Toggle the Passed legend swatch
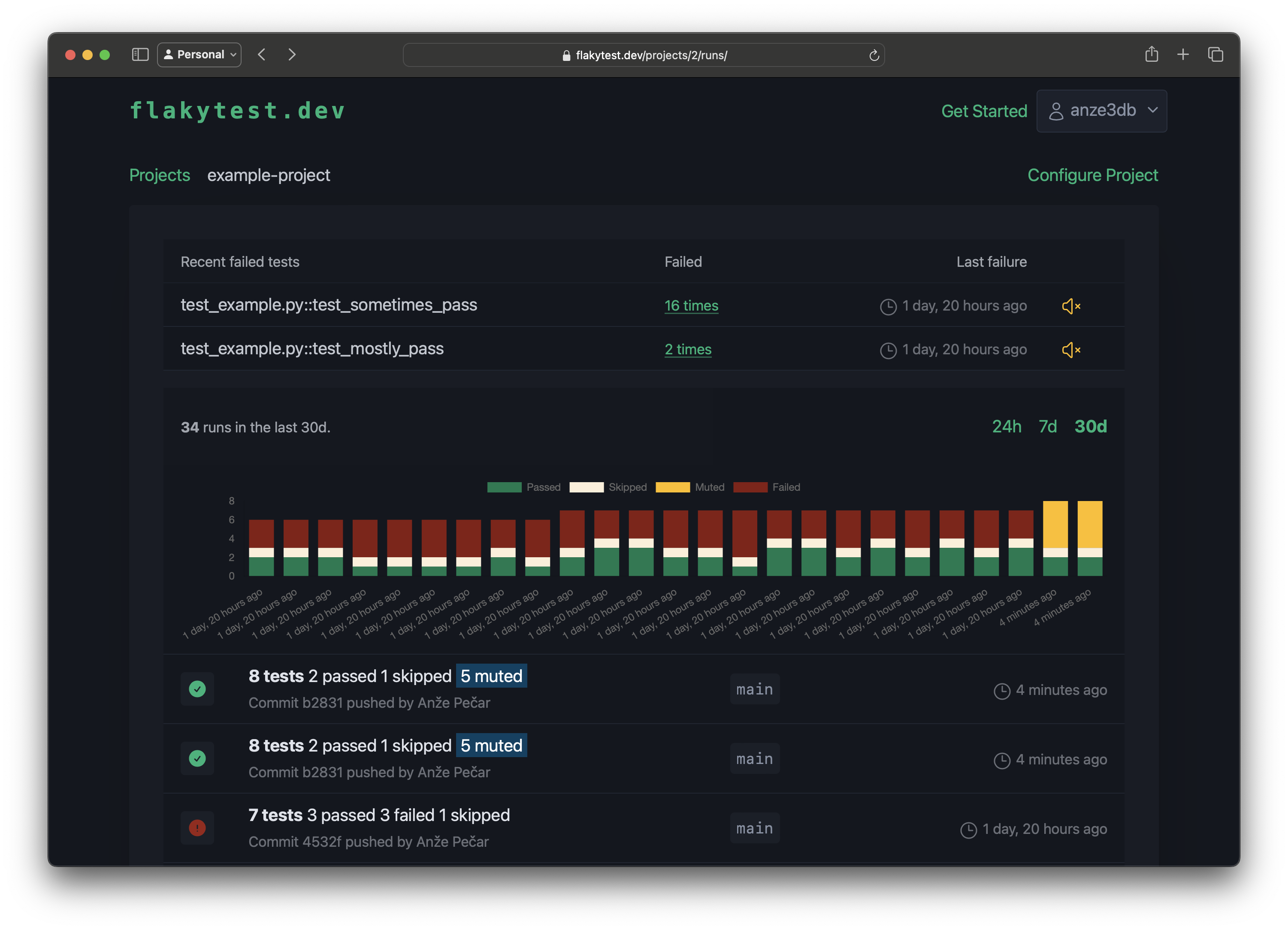 click(x=504, y=487)
